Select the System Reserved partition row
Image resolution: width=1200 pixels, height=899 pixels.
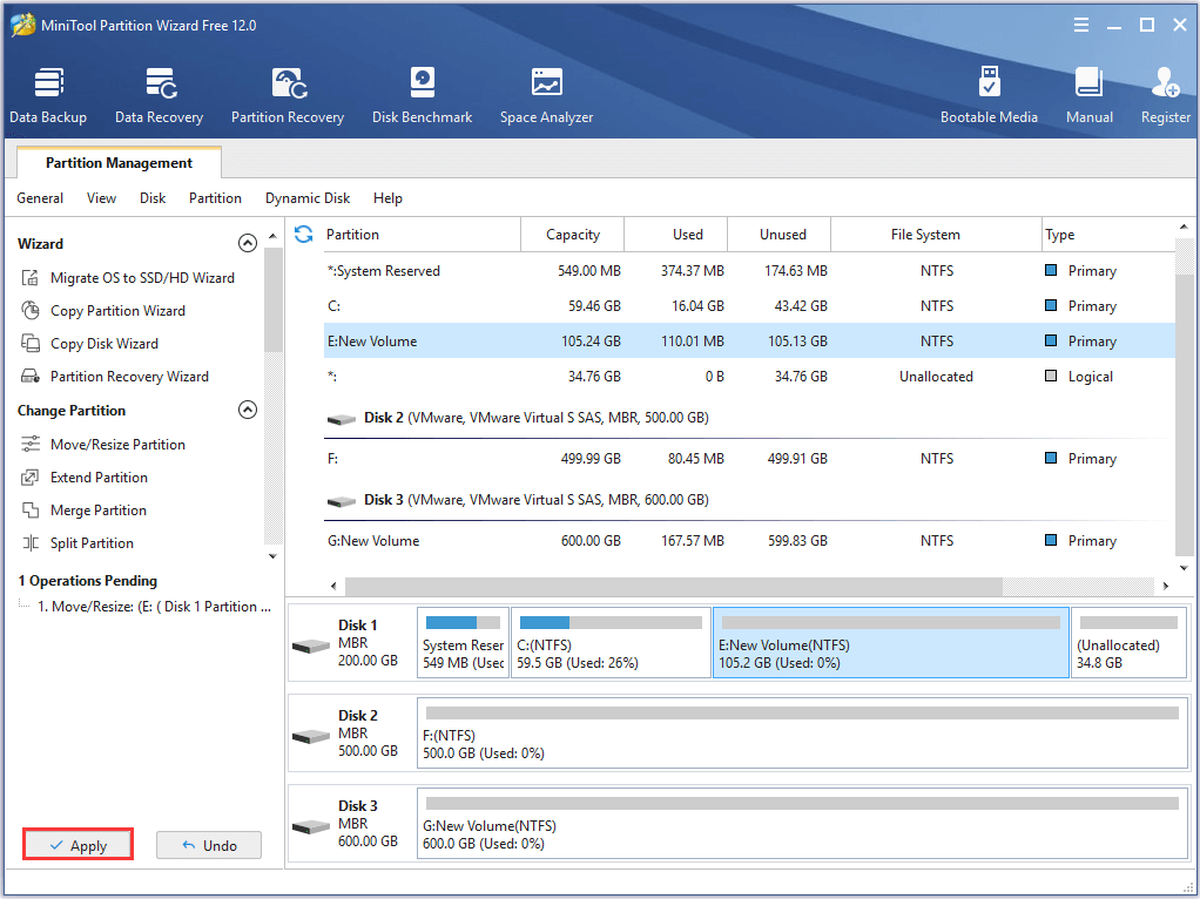point(750,271)
